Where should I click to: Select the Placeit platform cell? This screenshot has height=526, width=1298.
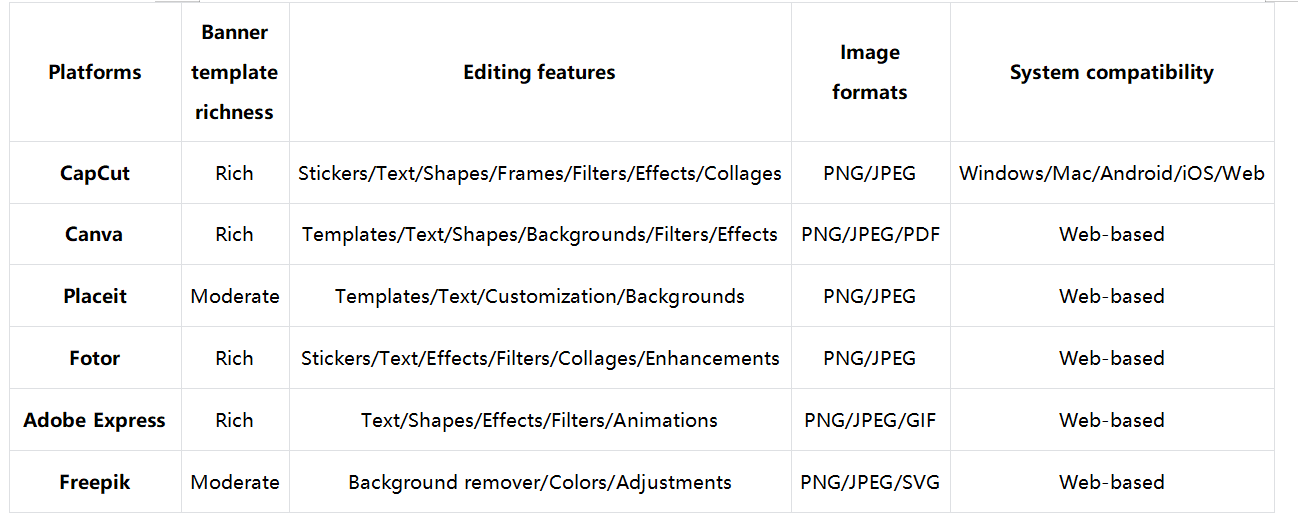pos(95,296)
